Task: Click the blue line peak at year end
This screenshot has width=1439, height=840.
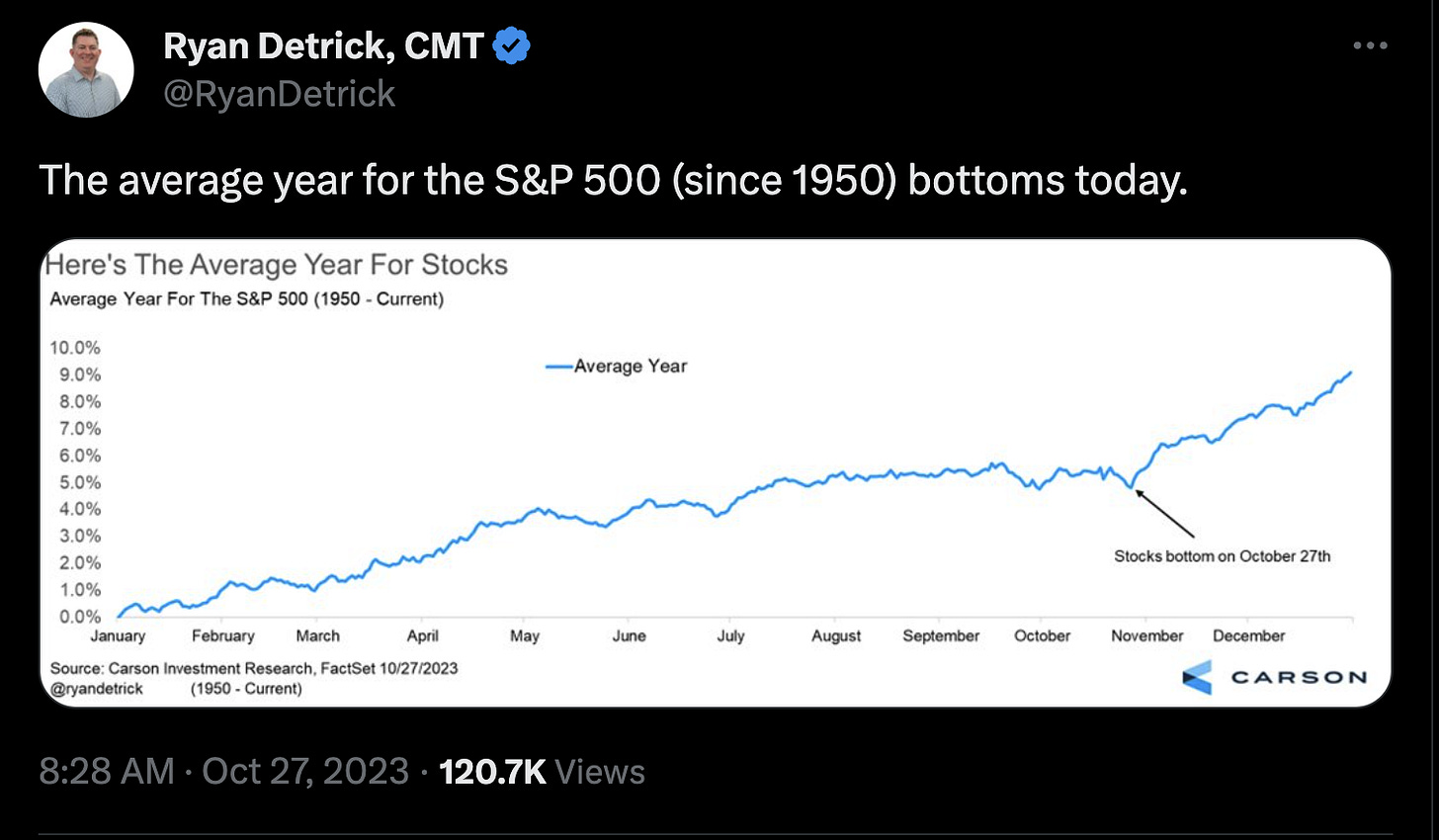Action: [1350, 374]
